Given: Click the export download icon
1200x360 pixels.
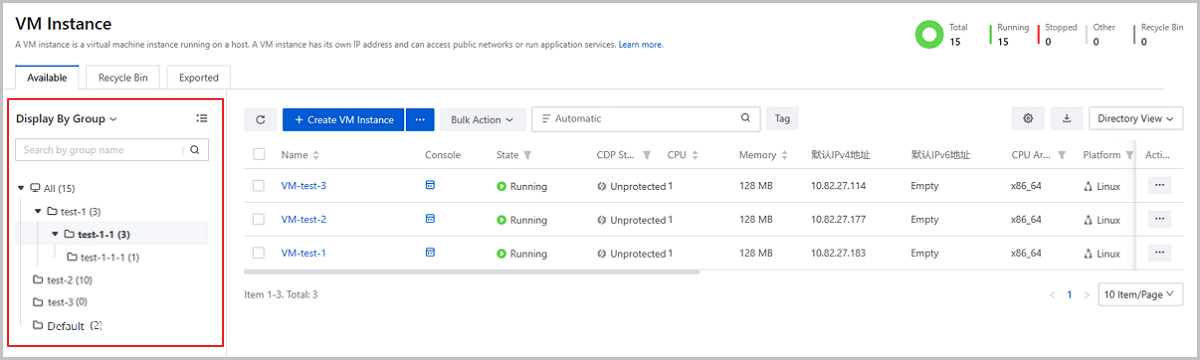Looking at the screenshot, I should (x=1066, y=119).
